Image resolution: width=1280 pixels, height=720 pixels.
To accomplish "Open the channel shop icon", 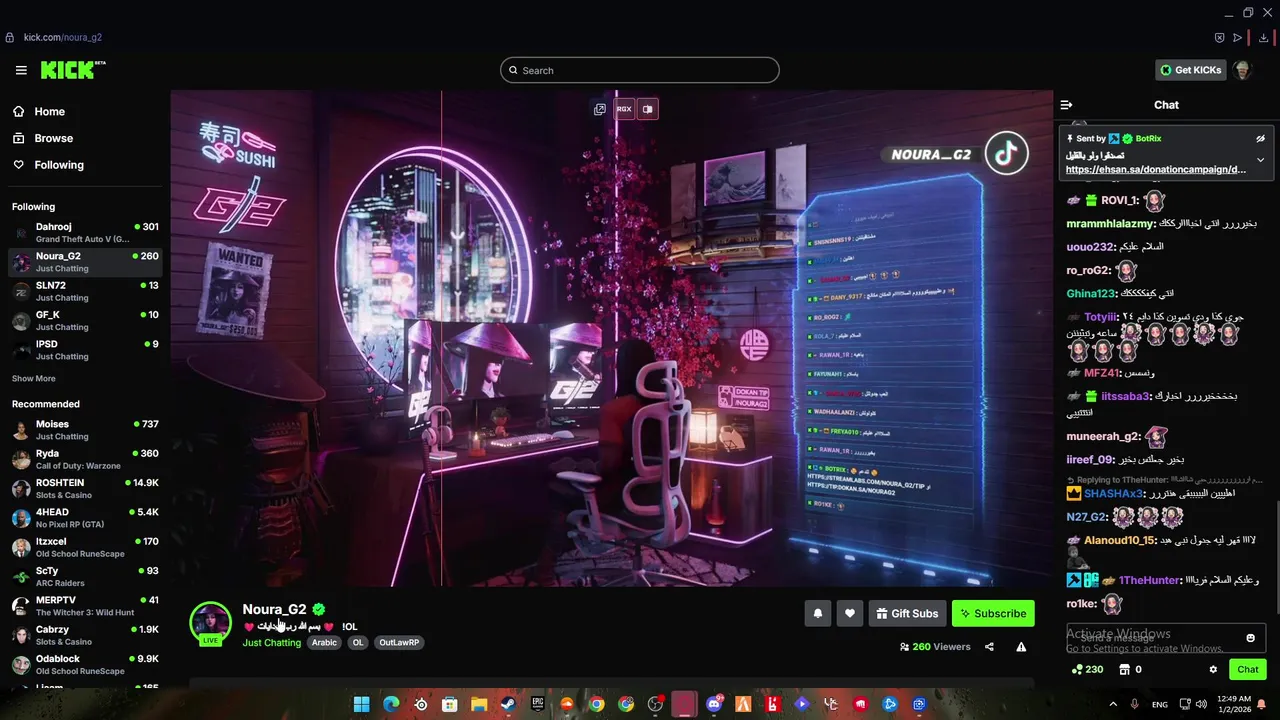I will click(x=1124, y=670).
